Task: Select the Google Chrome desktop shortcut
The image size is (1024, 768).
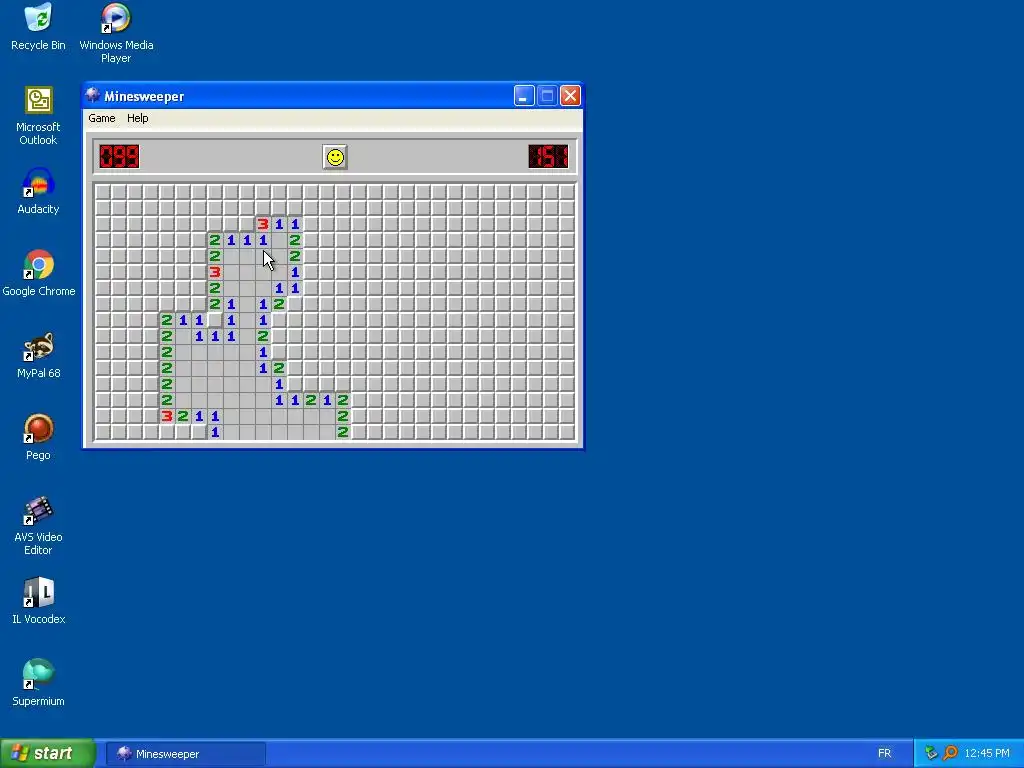Action: pos(39,273)
